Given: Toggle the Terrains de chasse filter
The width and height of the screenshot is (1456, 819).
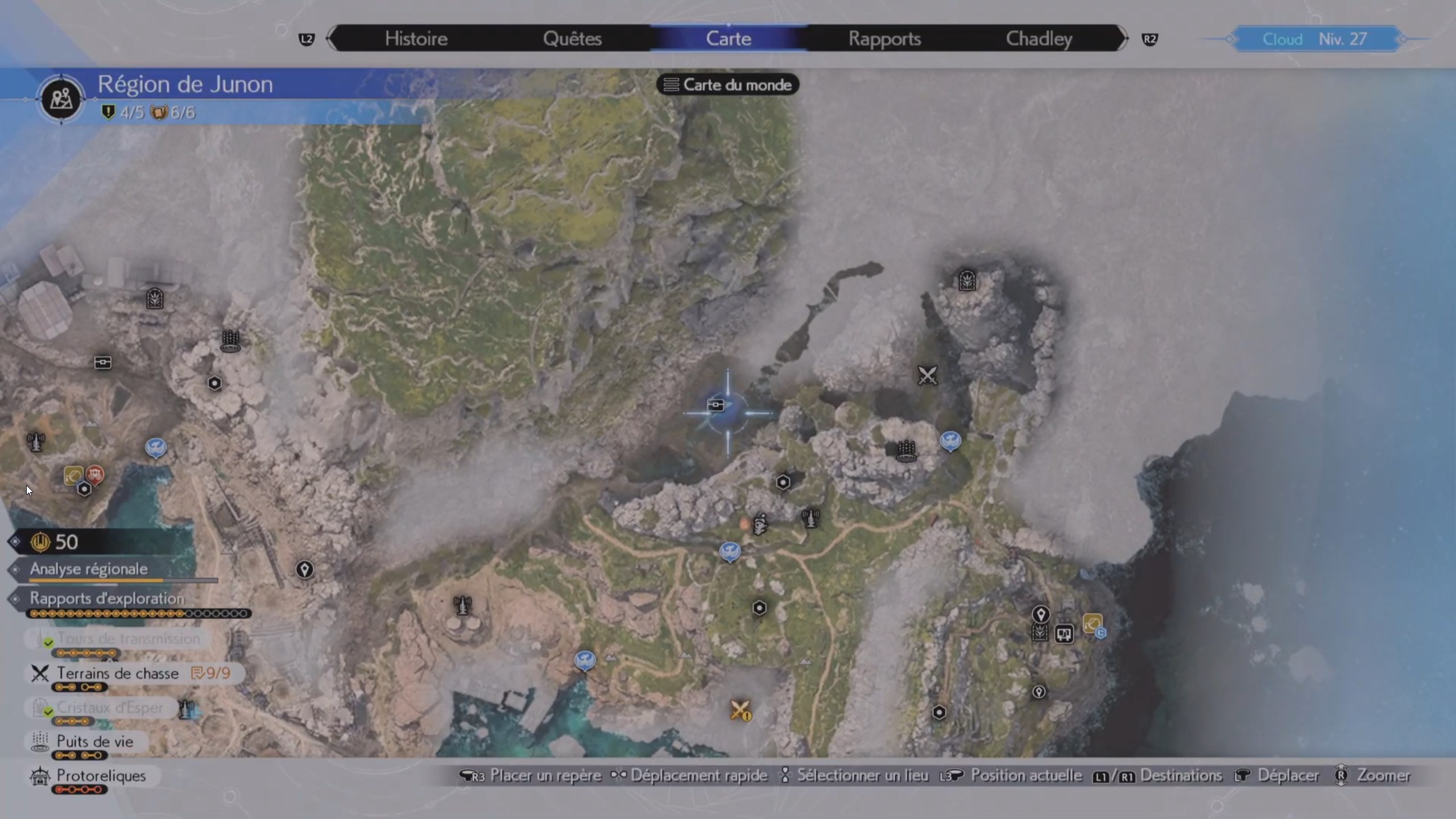Looking at the screenshot, I should point(117,673).
